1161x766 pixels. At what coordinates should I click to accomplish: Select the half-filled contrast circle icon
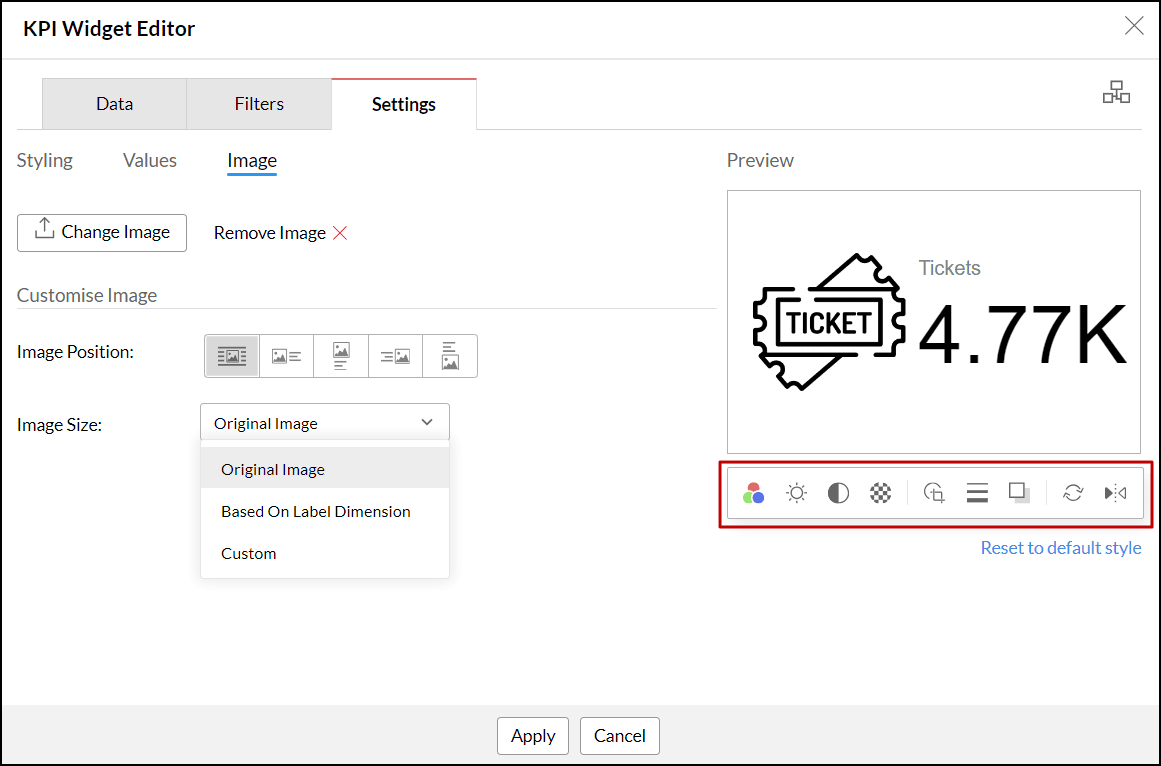click(x=838, y=493)
